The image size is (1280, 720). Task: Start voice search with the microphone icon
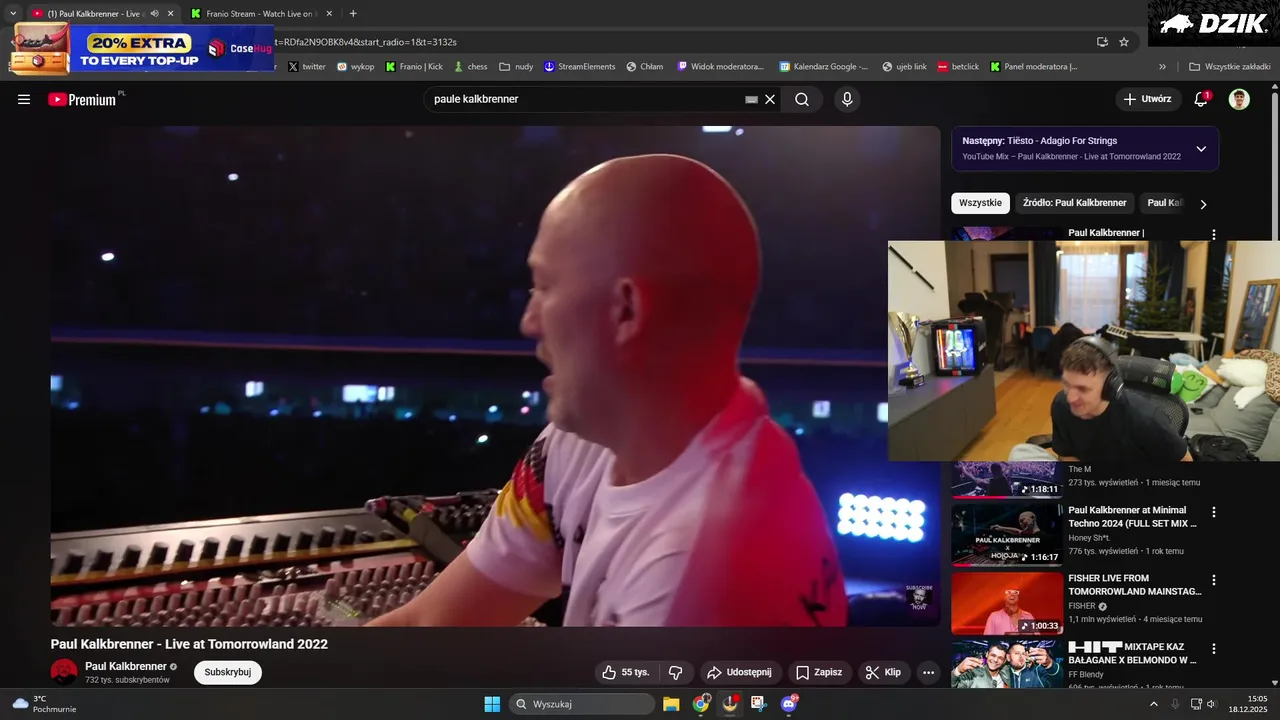pos(847,99)
